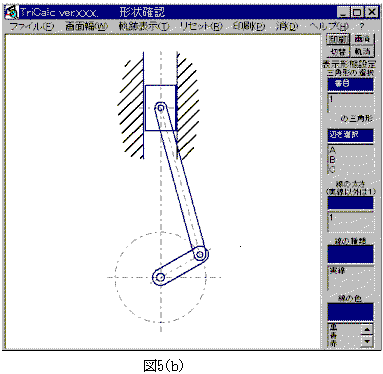Image resolution: width=383 pixels, height=374 pixels.
Task: Click the line color list scroll up arrow
Action: 367,329
